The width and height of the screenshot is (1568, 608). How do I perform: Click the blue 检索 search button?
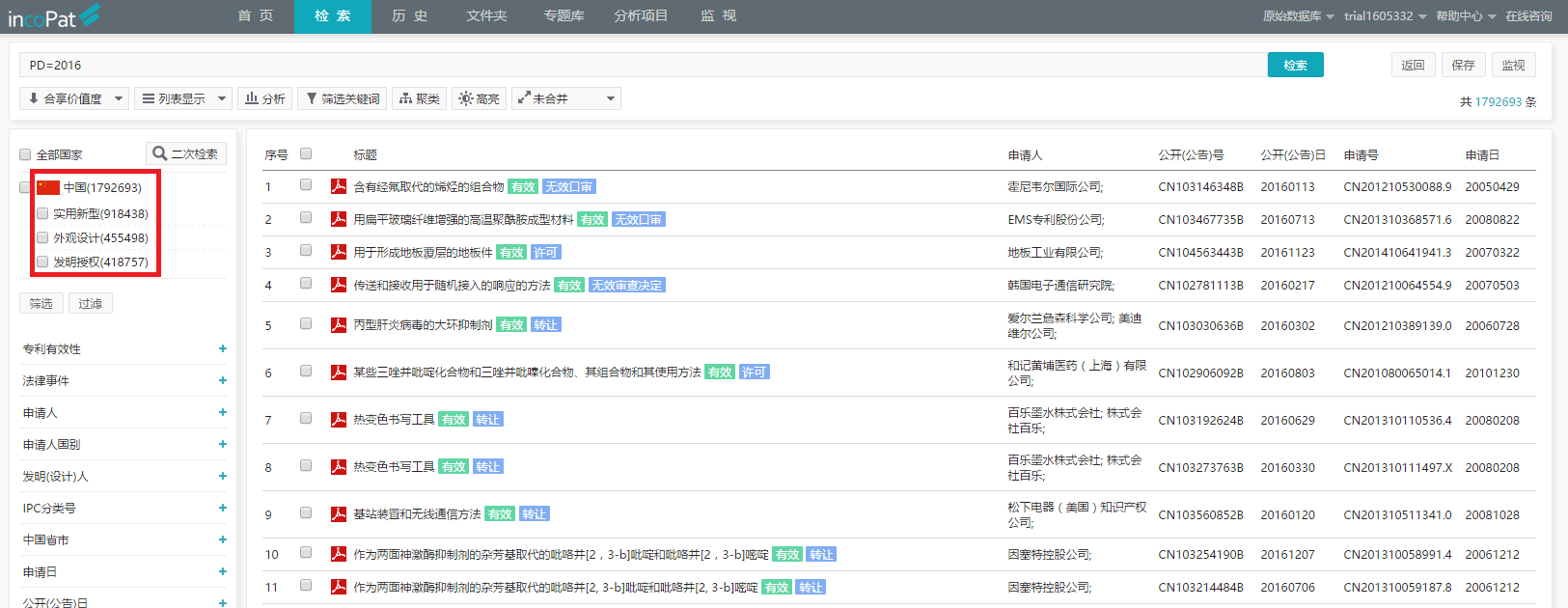click(x=1295, y=65)
